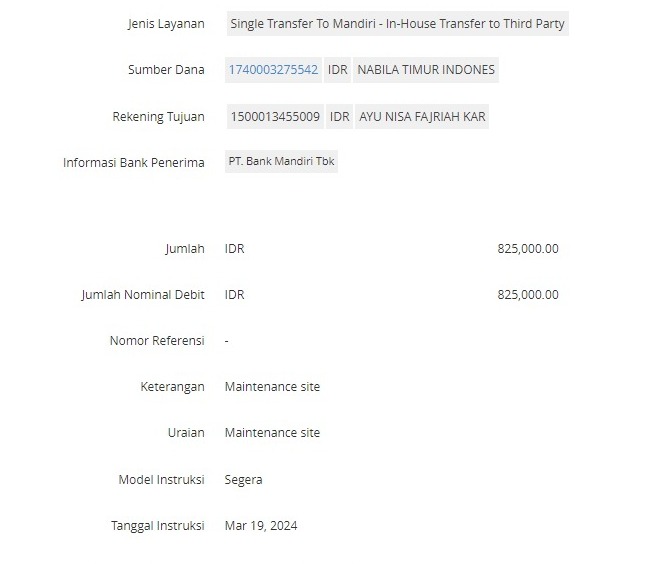
Task: Select the PT. Bank Mandiri Tbk field
Action: [281, 161]
